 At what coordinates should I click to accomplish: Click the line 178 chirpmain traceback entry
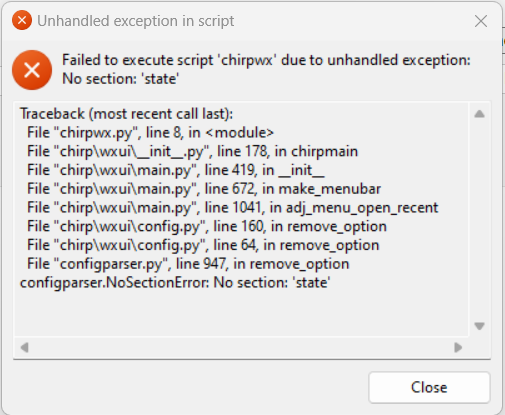coord(192,151)
